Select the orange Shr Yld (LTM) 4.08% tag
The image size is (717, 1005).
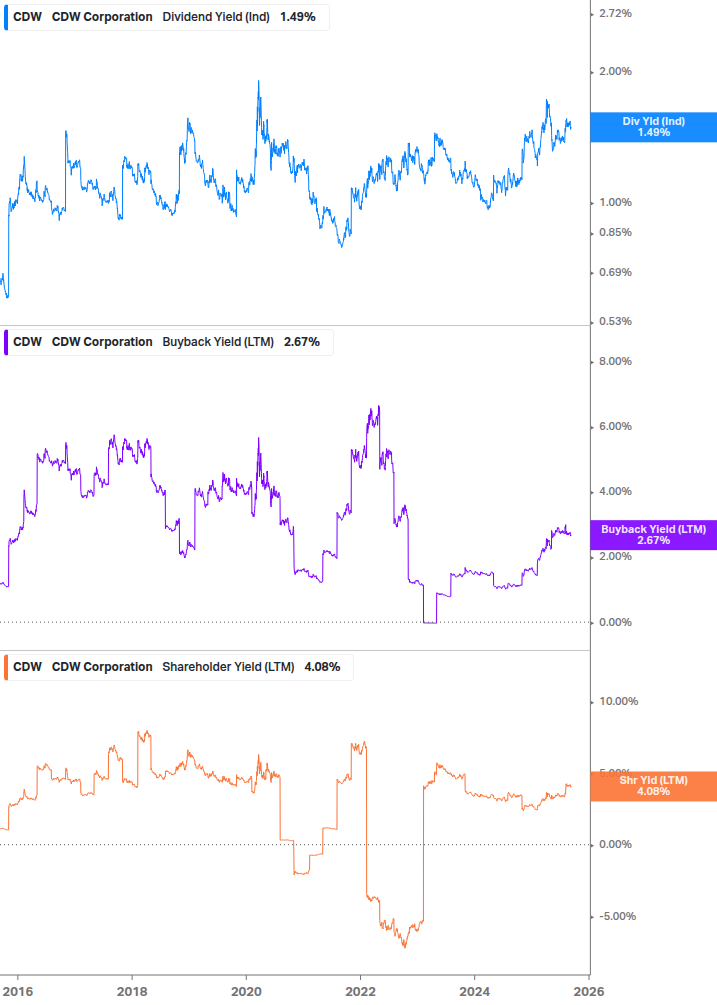pos(654,786)
